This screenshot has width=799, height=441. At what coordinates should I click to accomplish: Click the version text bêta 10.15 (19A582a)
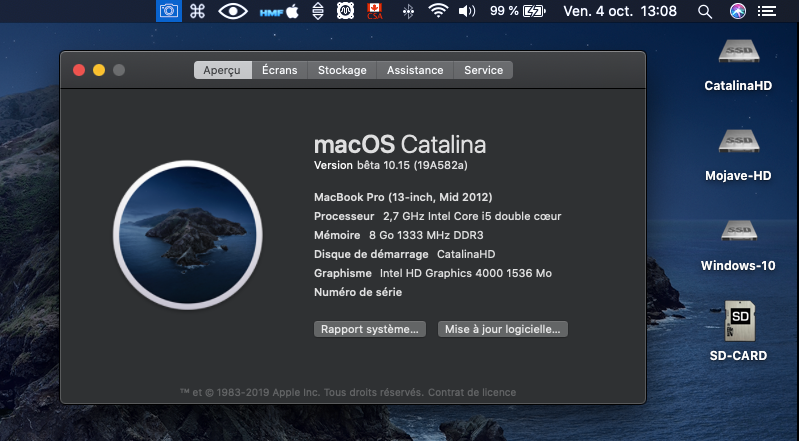point(412,165)
